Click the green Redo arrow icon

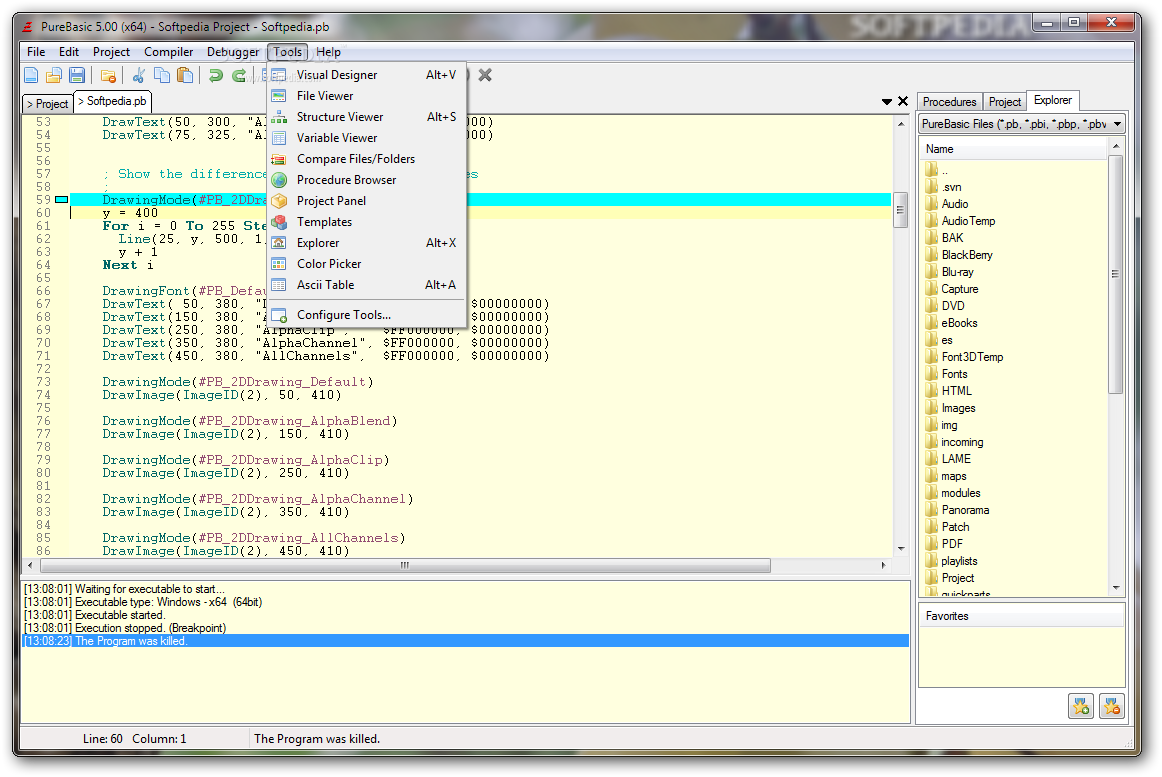[239, 75]
